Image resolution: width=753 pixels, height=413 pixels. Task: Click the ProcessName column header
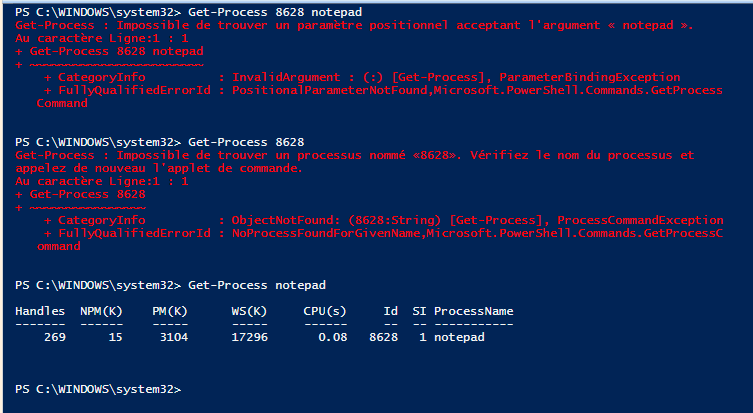point(473,311)
